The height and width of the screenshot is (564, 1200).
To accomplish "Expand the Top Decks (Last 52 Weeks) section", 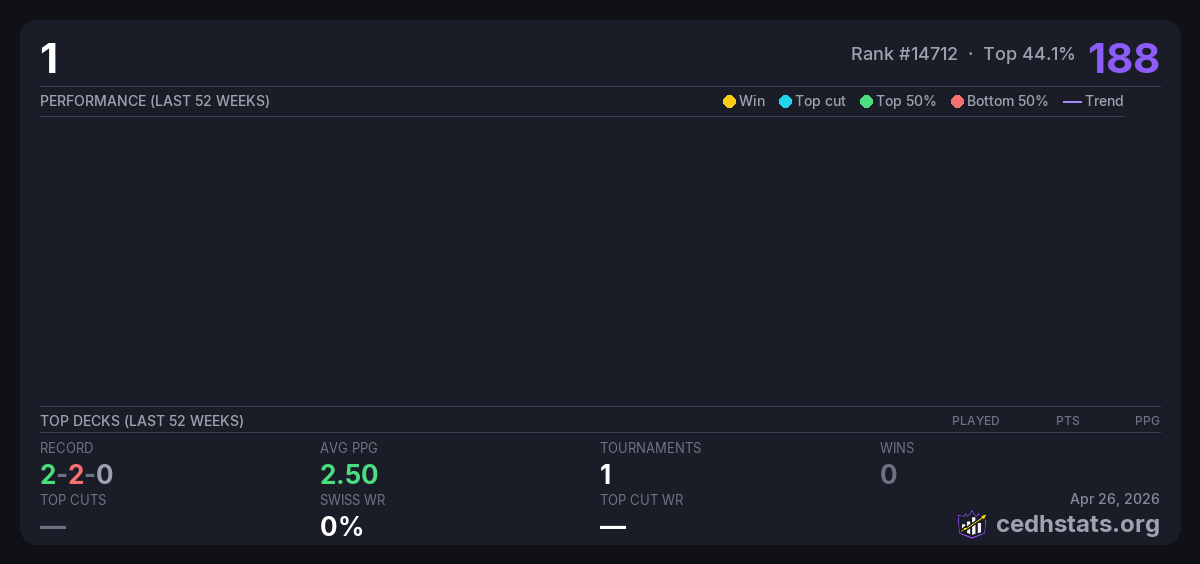I will coord(142,421).
